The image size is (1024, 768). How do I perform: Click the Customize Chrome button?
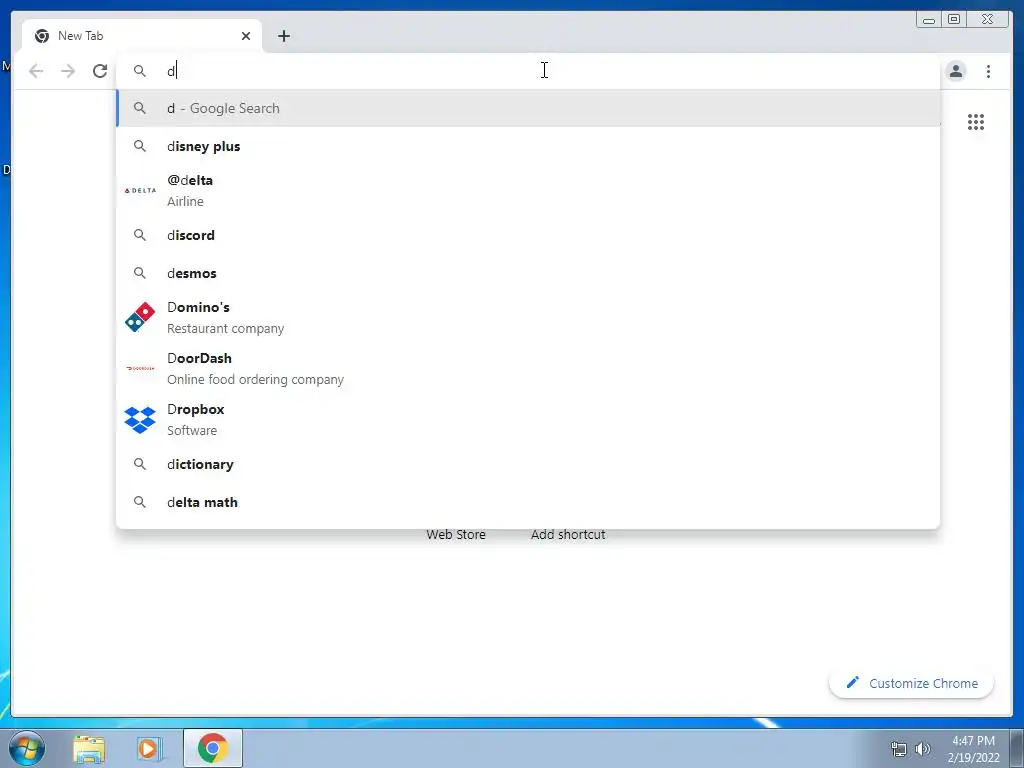(x=912, y=683)
